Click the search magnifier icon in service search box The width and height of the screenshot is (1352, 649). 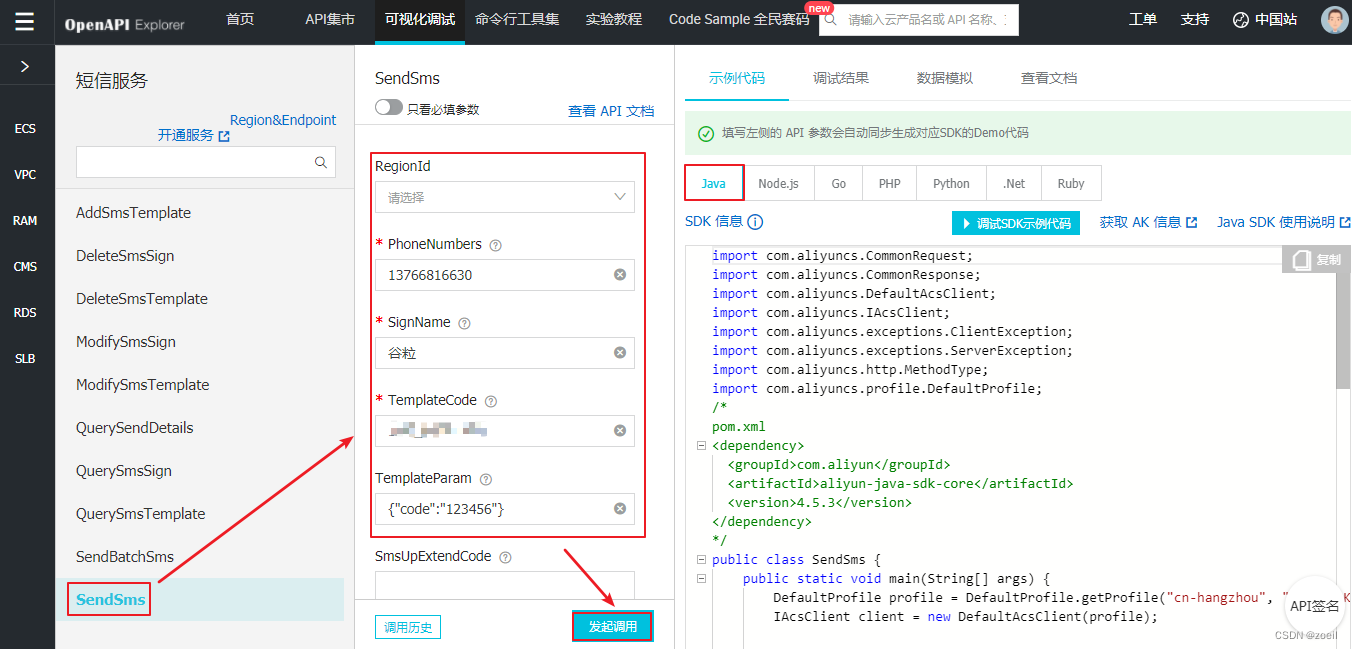[321, 162]
